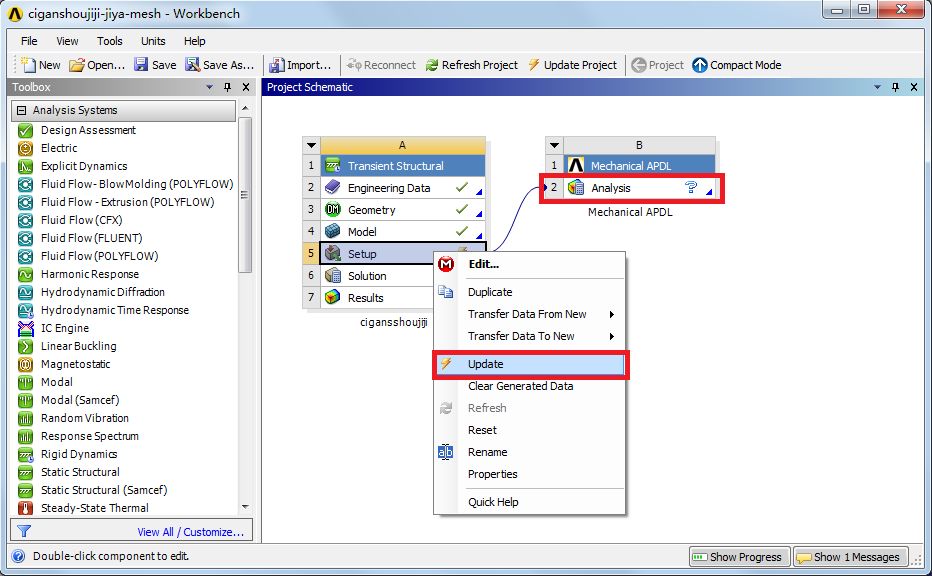Click the Save toolbar button
Viewport: 932px width, 576px height.
[155, 65]
